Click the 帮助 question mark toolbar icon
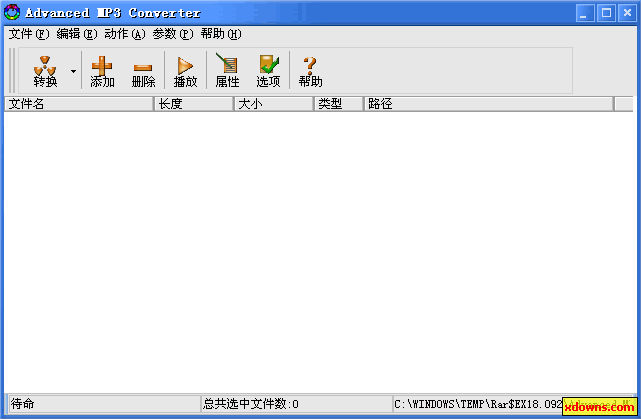 310,71
